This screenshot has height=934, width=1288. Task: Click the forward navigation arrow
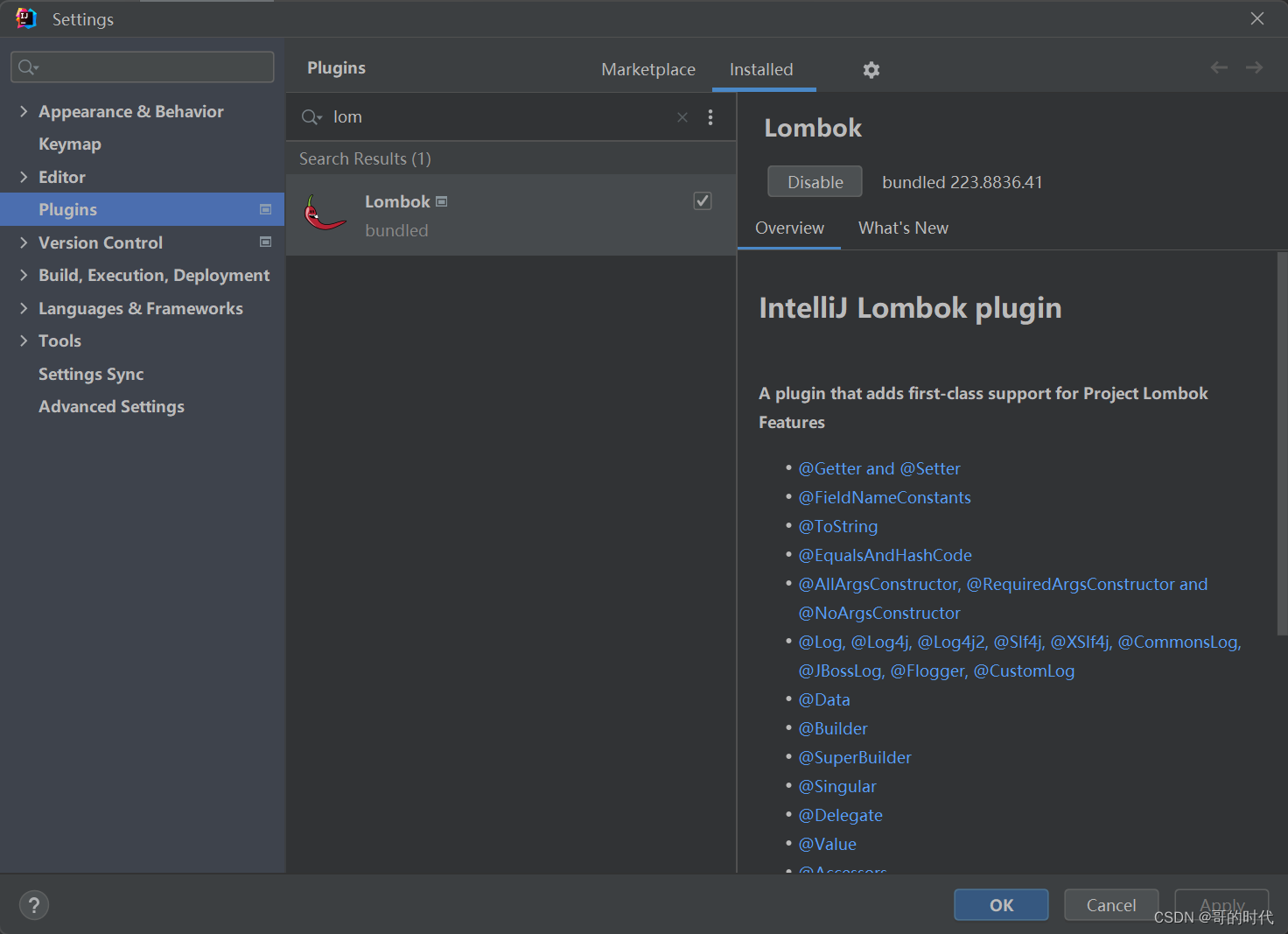1254,67
